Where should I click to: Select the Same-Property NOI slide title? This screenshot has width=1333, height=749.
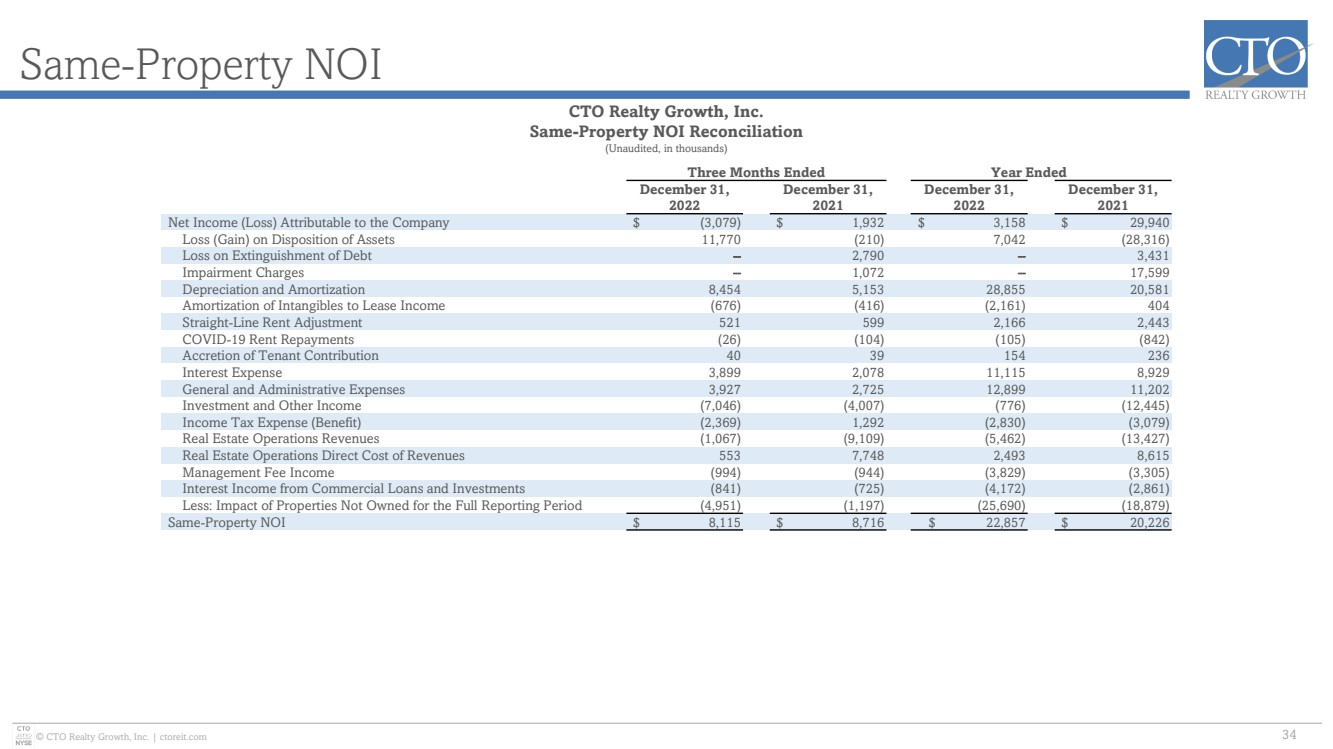201,65
